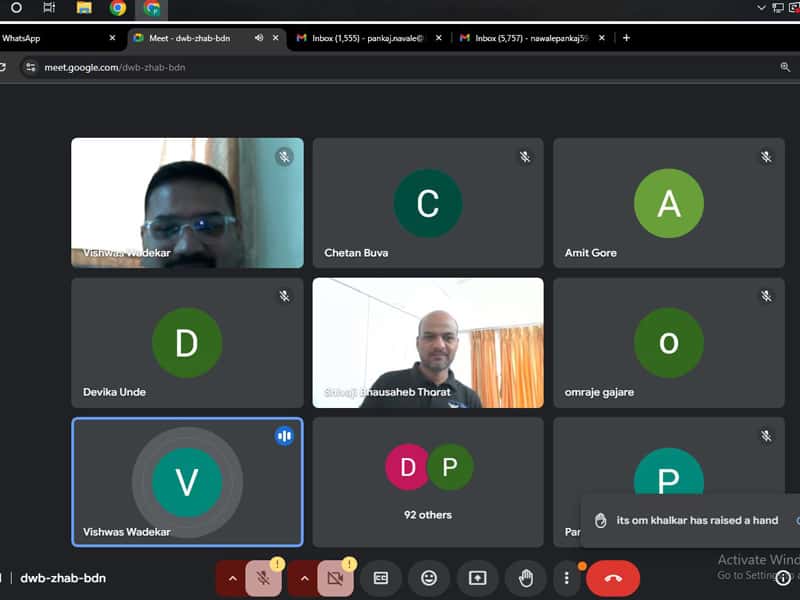Click the green O avatar of omraje gajare

669,342
